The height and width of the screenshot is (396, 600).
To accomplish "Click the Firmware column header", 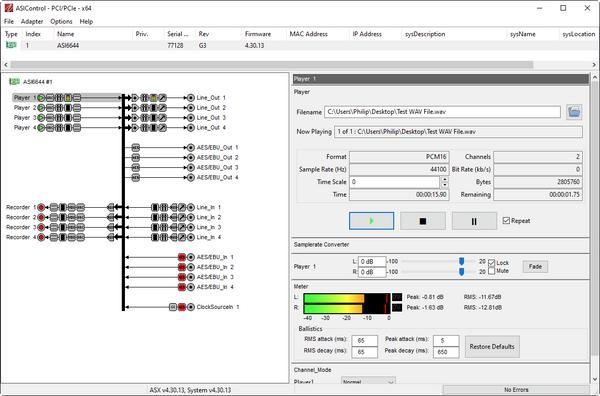I will 263,34.
